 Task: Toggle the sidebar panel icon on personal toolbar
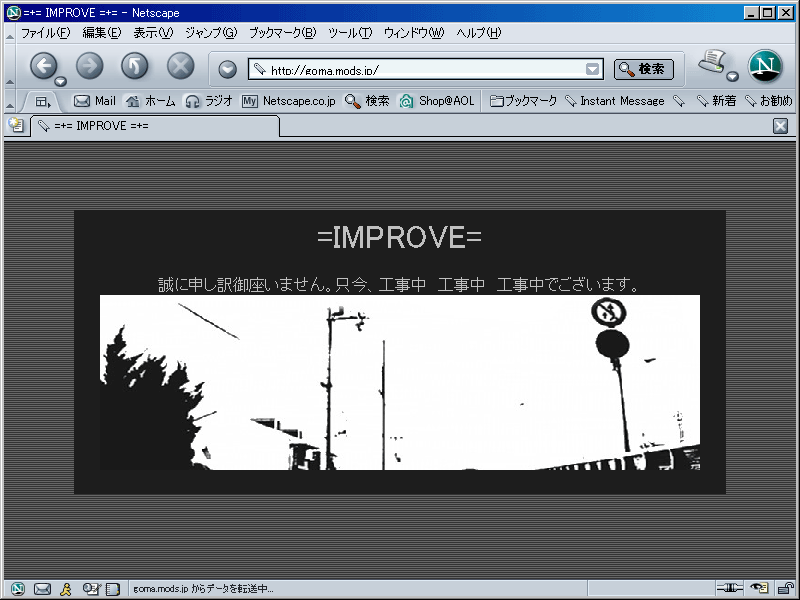coord(43,102)
